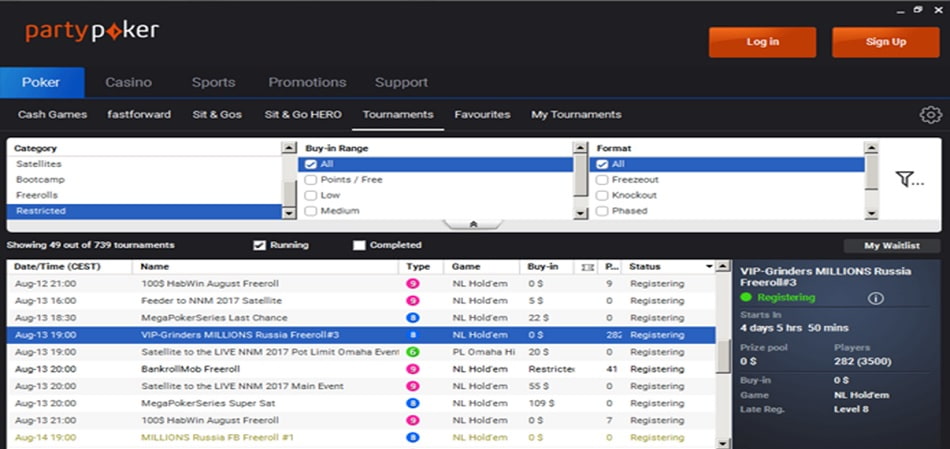The width and height of the screenshot is (950, 449).
Task: Click the type icon of MegaPokerSeries Super Sat
Action: tap(413, 403)
